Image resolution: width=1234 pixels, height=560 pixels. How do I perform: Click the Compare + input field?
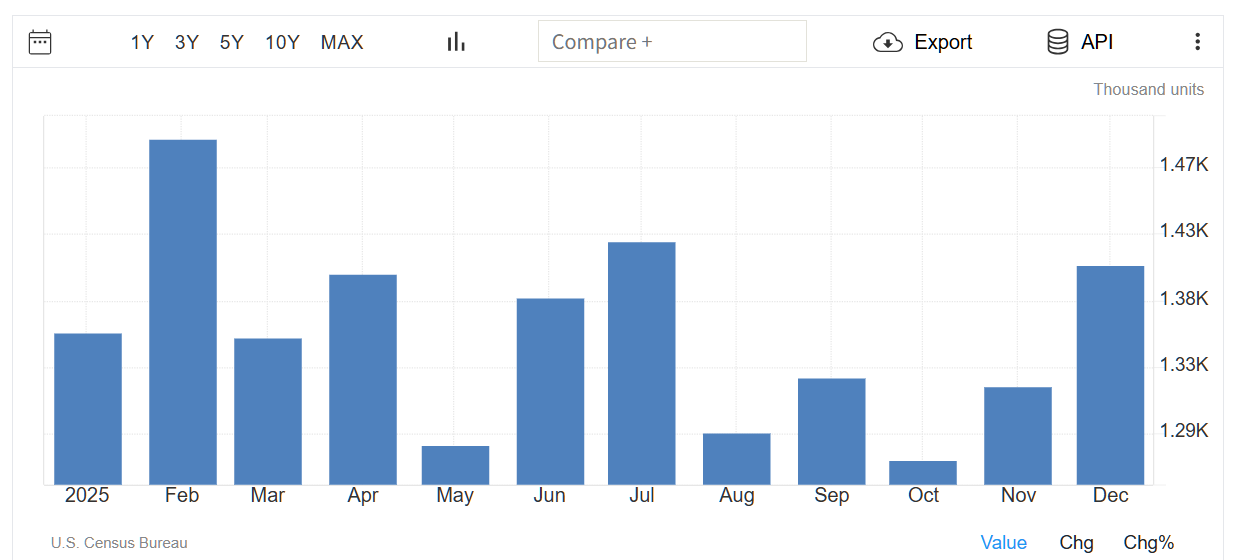click(x=672, y=42)
